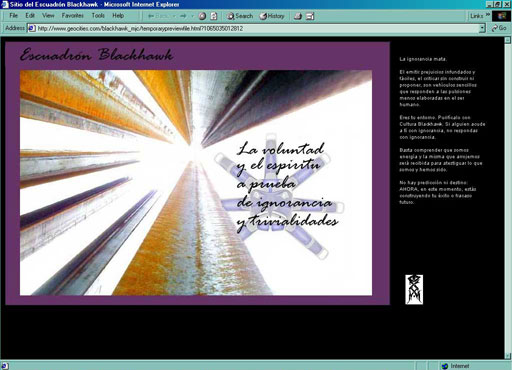Image resolution: width=512 pixels, height=370 pixels.
Task: Click the Stop loading icon
Action: pyautogui.click(x=202, y=16)
